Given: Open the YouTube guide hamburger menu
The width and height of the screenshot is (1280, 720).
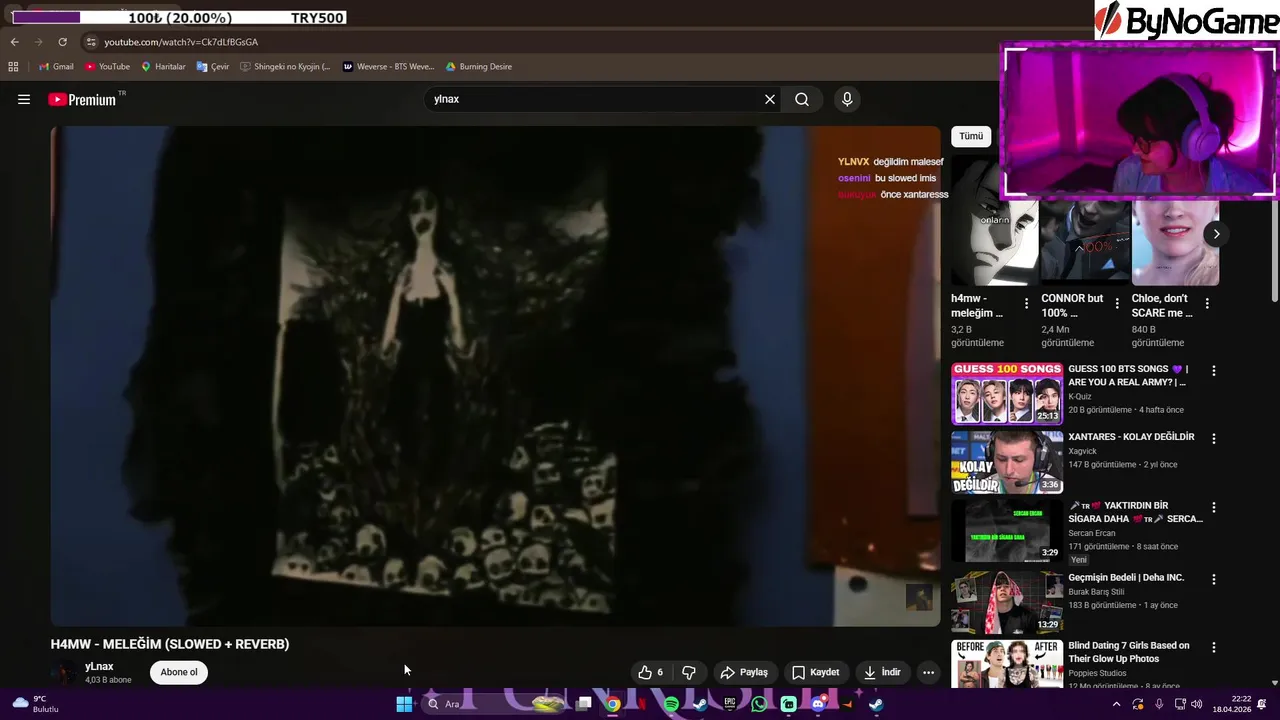Looking at the screenshot, I should click(24, 99).
